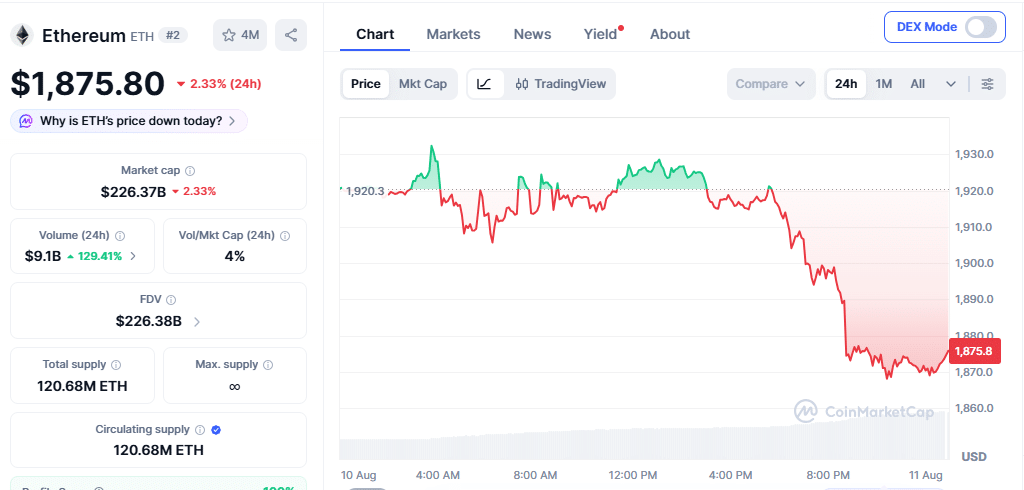This screenshot has width=1024, height=490.
Task: Select the Mkt Cap toggle option
Action: 423,84
